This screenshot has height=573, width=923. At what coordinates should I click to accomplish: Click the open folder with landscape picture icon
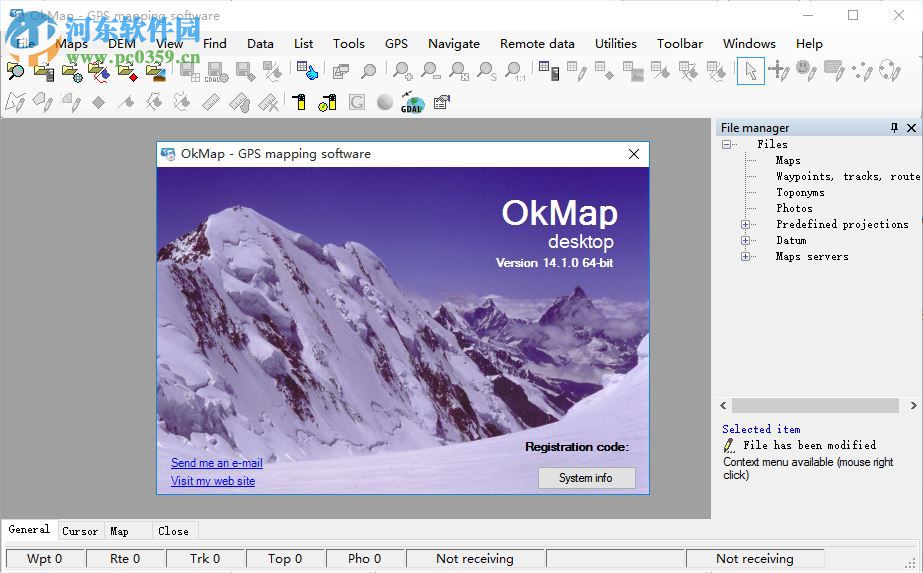(155, 71)
